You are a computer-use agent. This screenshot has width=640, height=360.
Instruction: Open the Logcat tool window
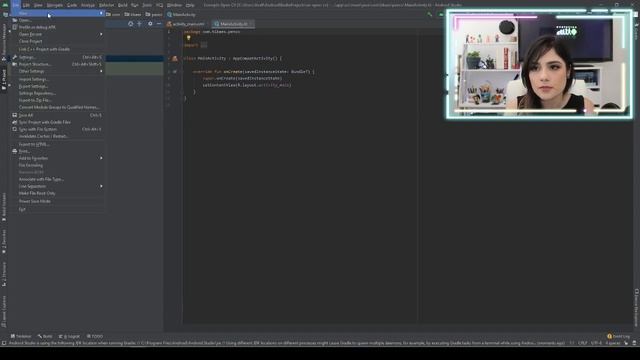[x=69, y=336]
